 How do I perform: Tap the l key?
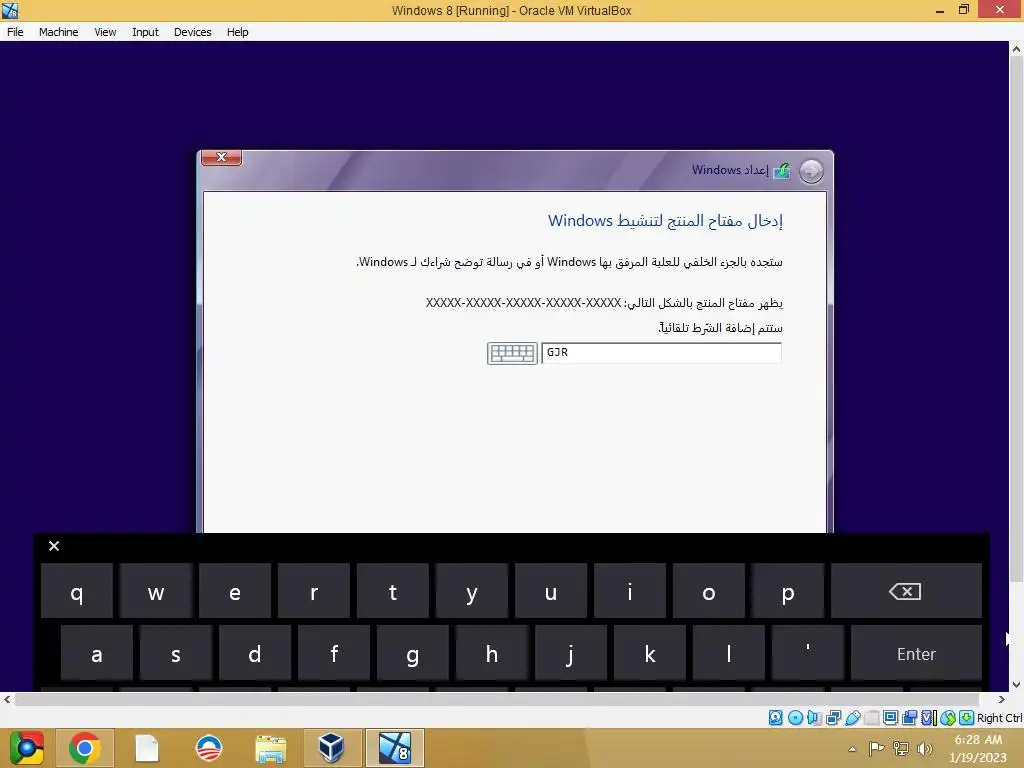point(729,654)
